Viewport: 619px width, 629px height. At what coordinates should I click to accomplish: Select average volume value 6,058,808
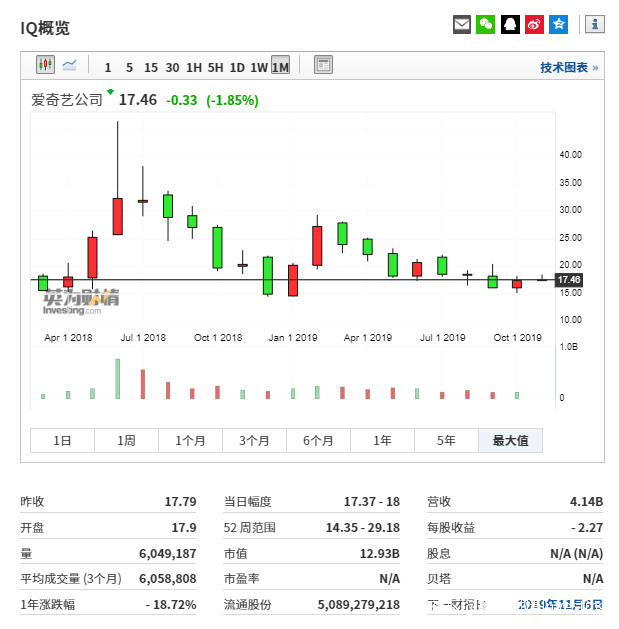click(x=168, y=578)
